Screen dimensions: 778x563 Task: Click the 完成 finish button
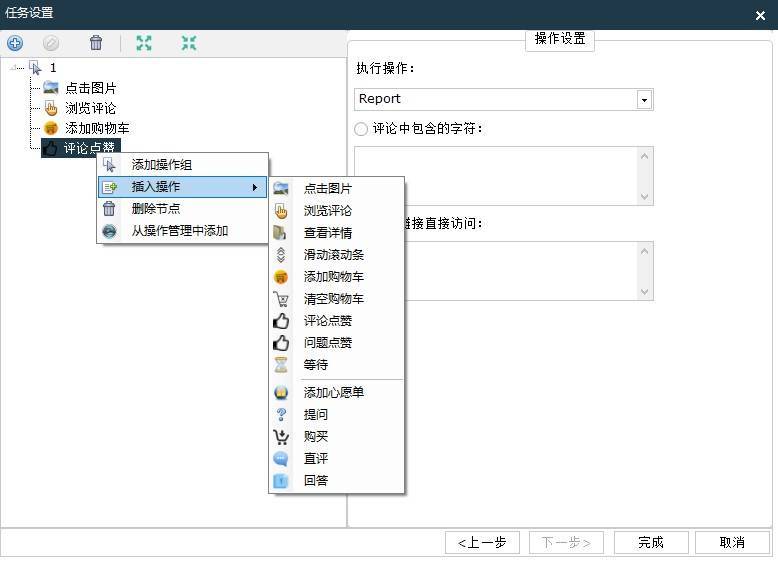click(651, 542)
